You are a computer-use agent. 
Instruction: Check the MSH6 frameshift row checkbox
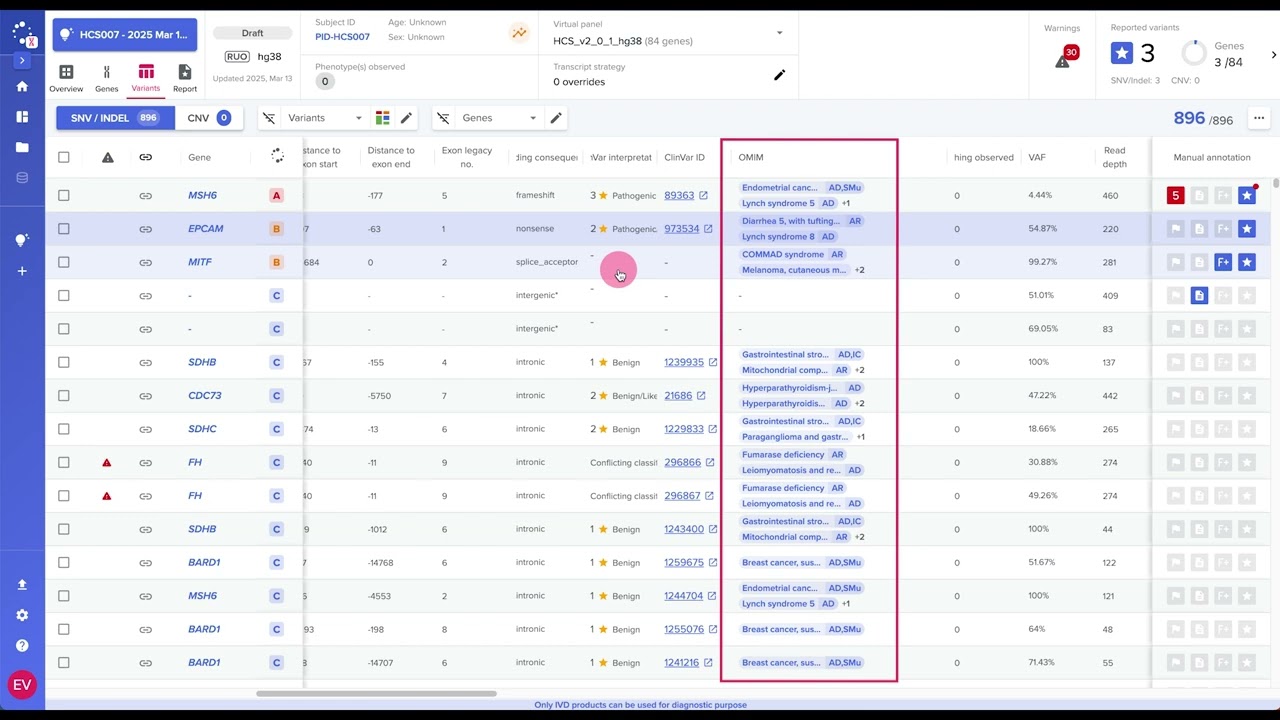click(64, 196)
